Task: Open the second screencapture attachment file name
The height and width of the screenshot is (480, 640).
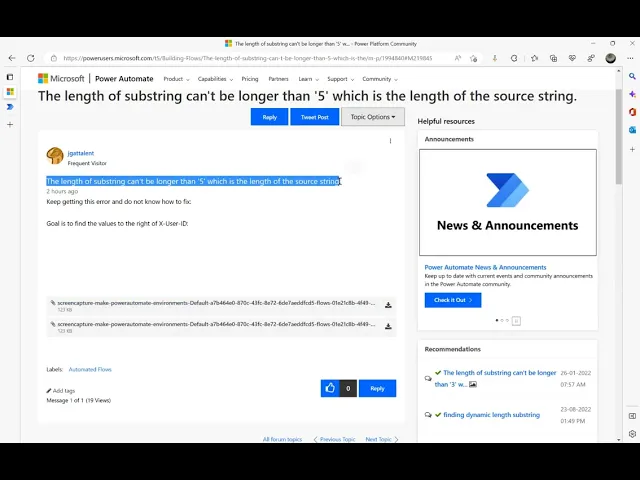Action: coord(216,324)
